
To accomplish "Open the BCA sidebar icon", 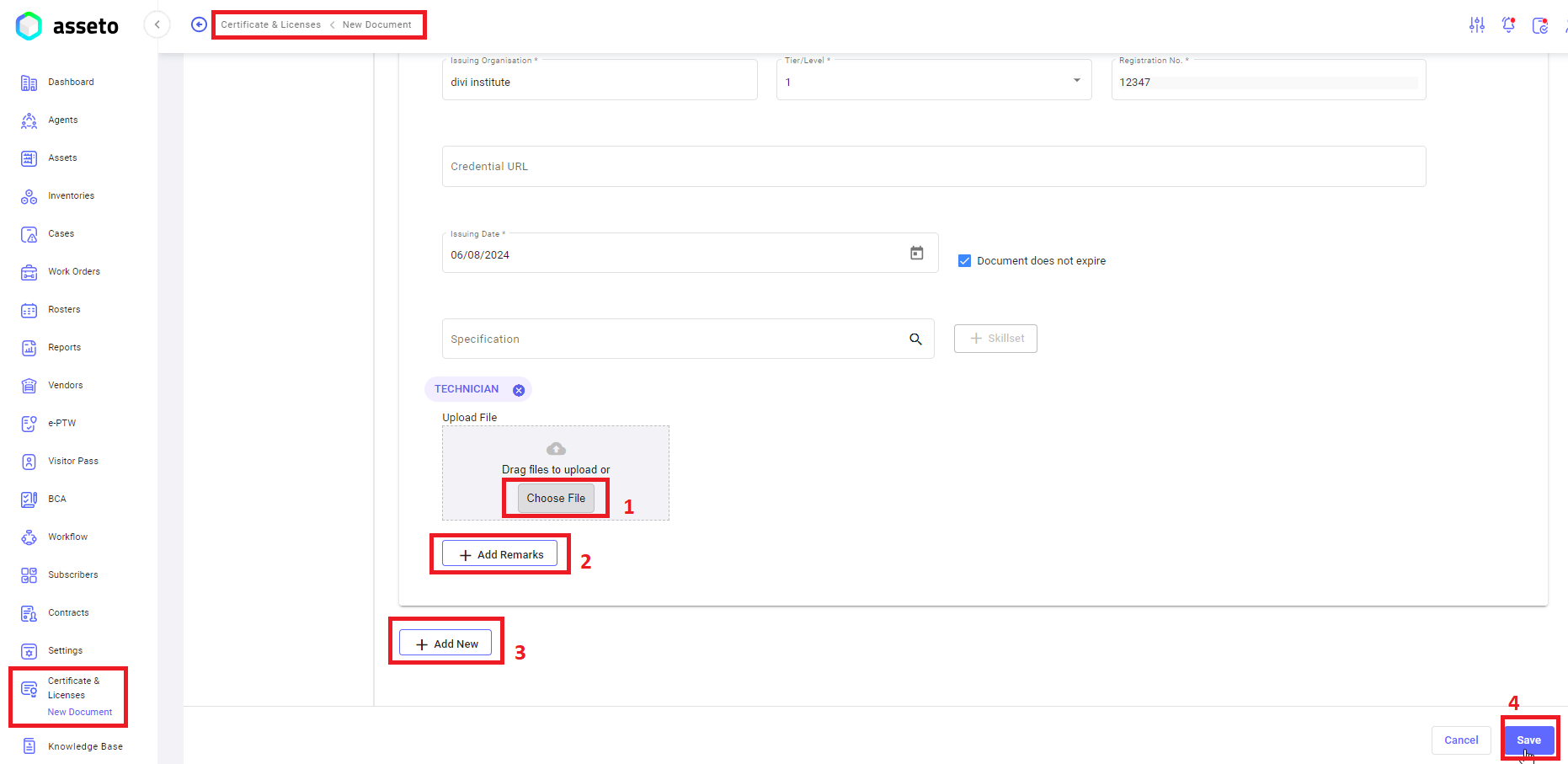I will 29,500.
